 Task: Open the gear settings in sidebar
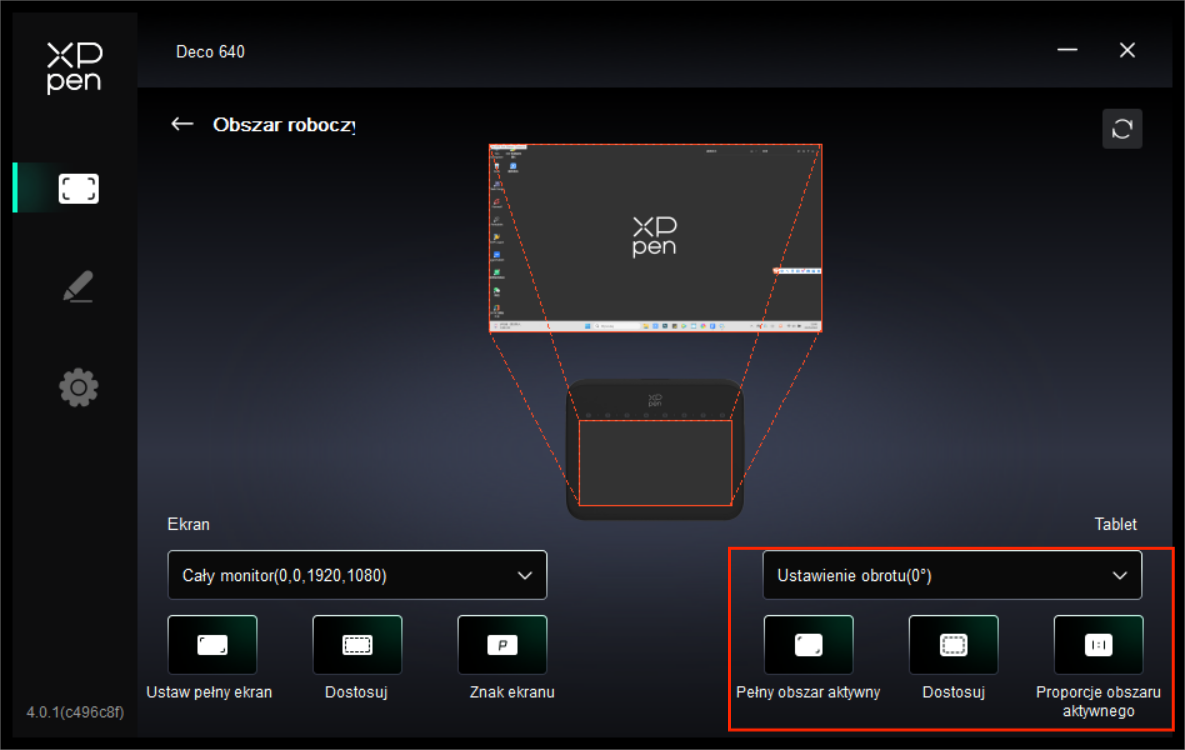(x=78, y=387)
